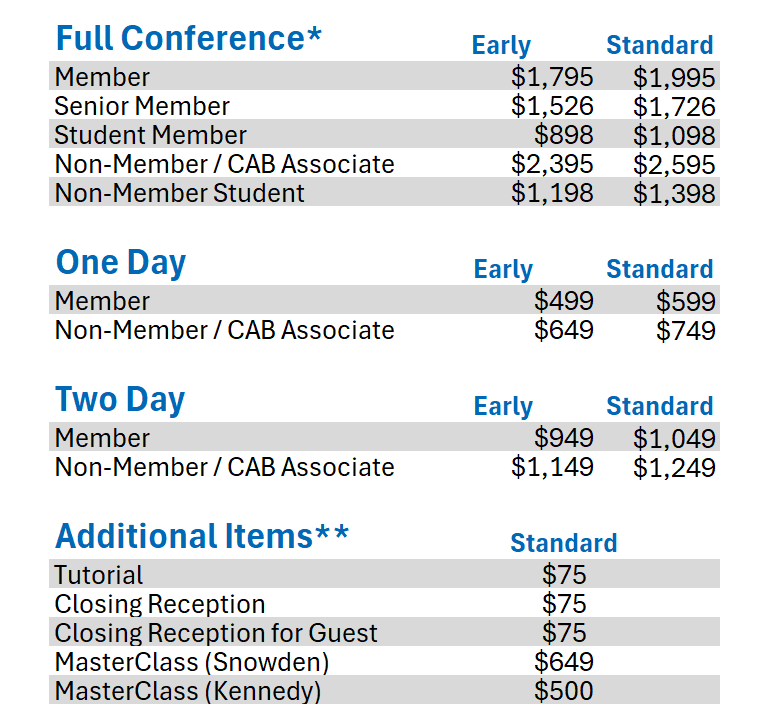Select the Student Member row label
The height and width of the screenshot is (726, 776).
point(150,135)
